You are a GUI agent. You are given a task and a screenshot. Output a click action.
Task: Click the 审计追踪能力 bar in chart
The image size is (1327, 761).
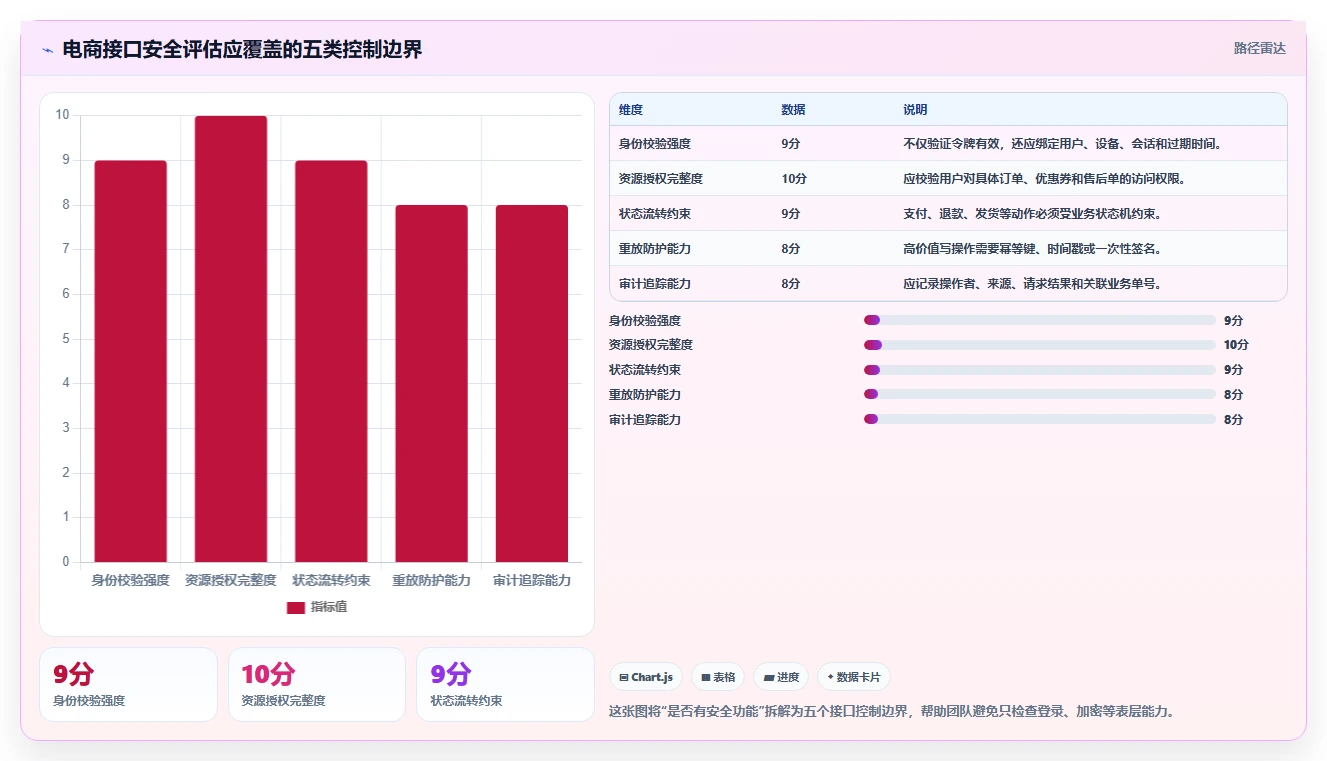[x=532, y=383]
